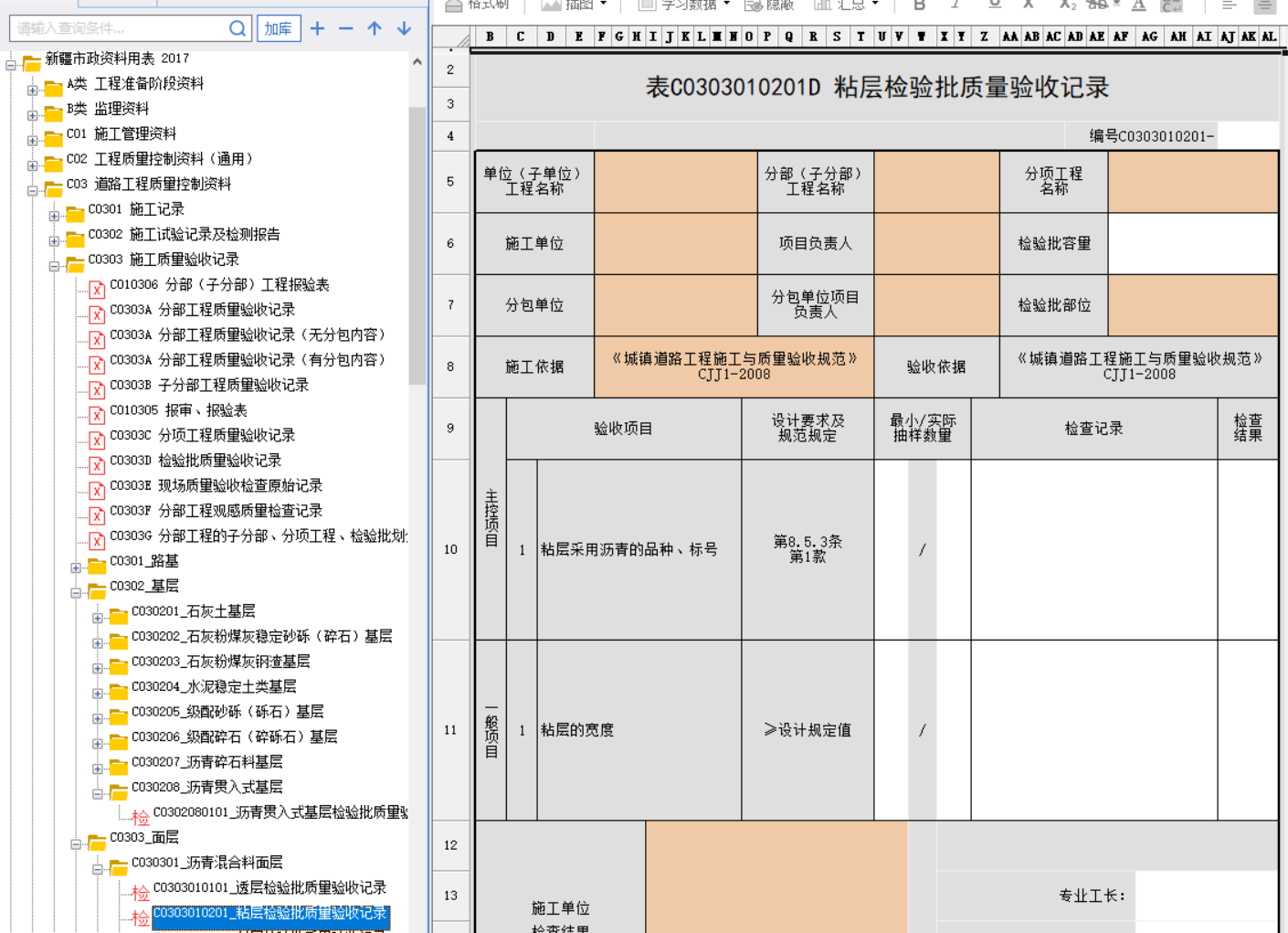Image resolution: width=1288 pixels, height=933 pixels.
Task: Select C0303F 分部工程观感质量检查记录
Action: tap(216, 511)
